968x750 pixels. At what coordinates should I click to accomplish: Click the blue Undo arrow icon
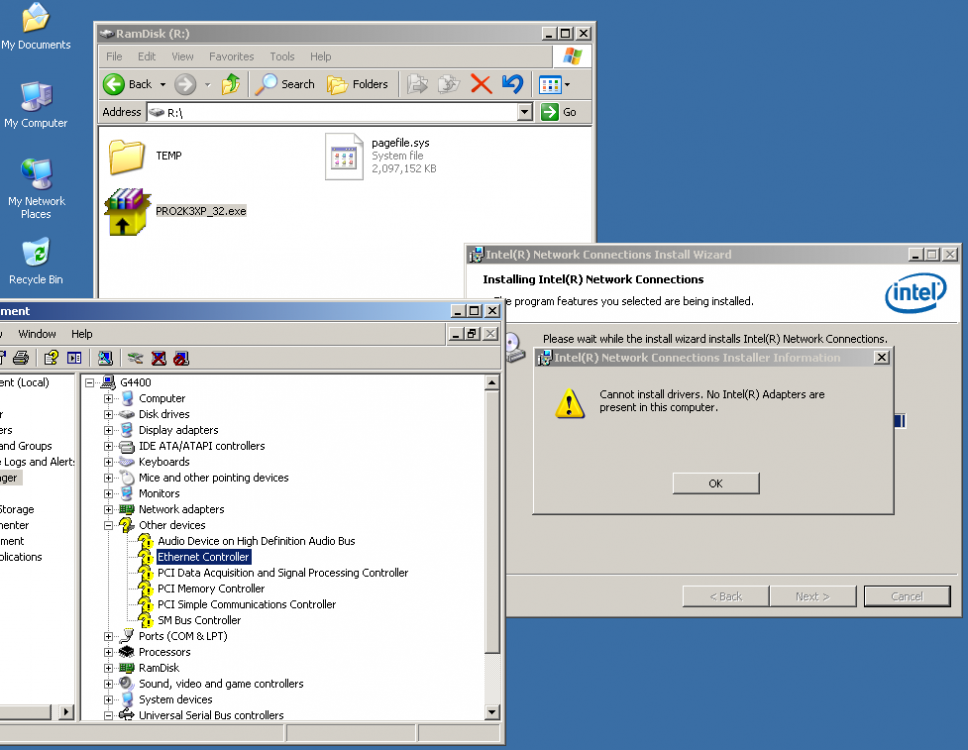tap(512, 85)
